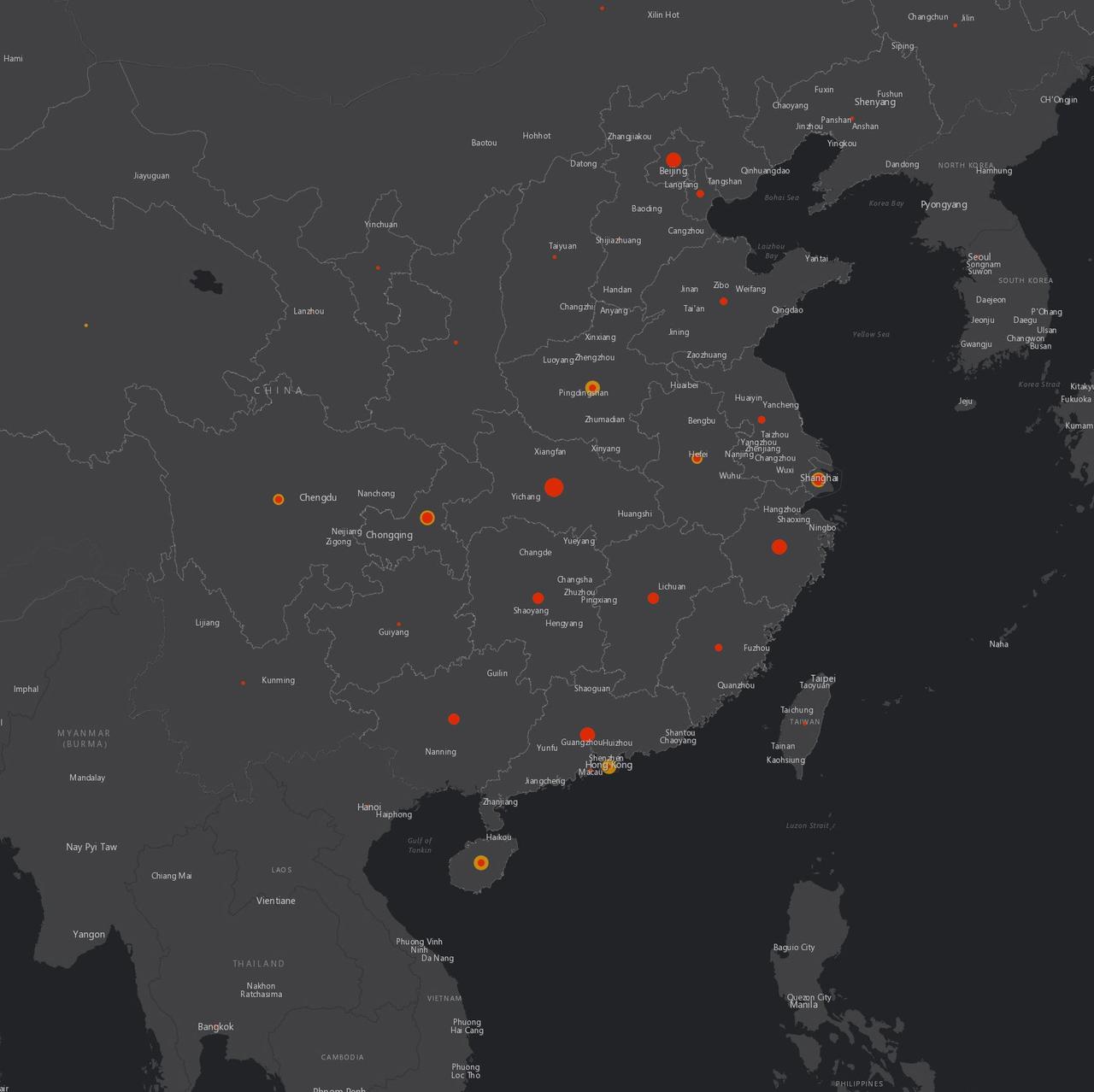Click the Busan city label
The height and width of the screenshot is (1092, 1094).
pyautogui.click(x=1040, y=346)
